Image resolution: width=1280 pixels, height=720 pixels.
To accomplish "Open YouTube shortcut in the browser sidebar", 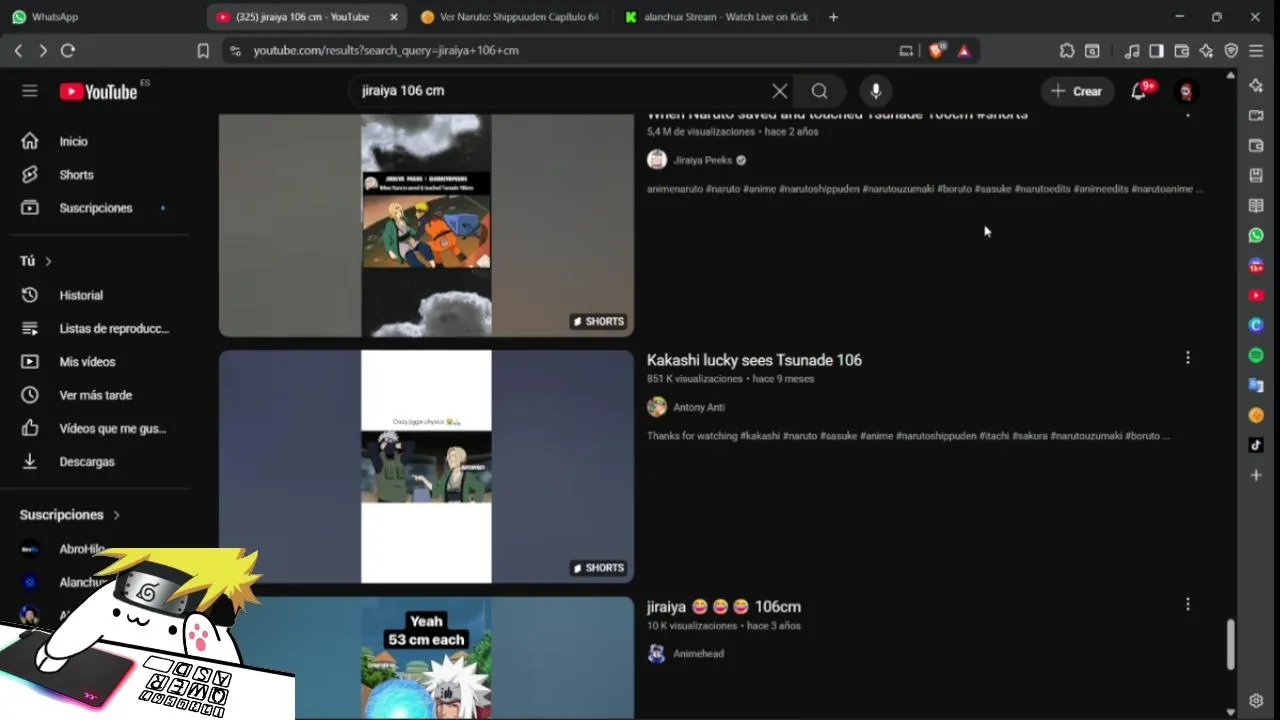I will (x=1256, y=295).
